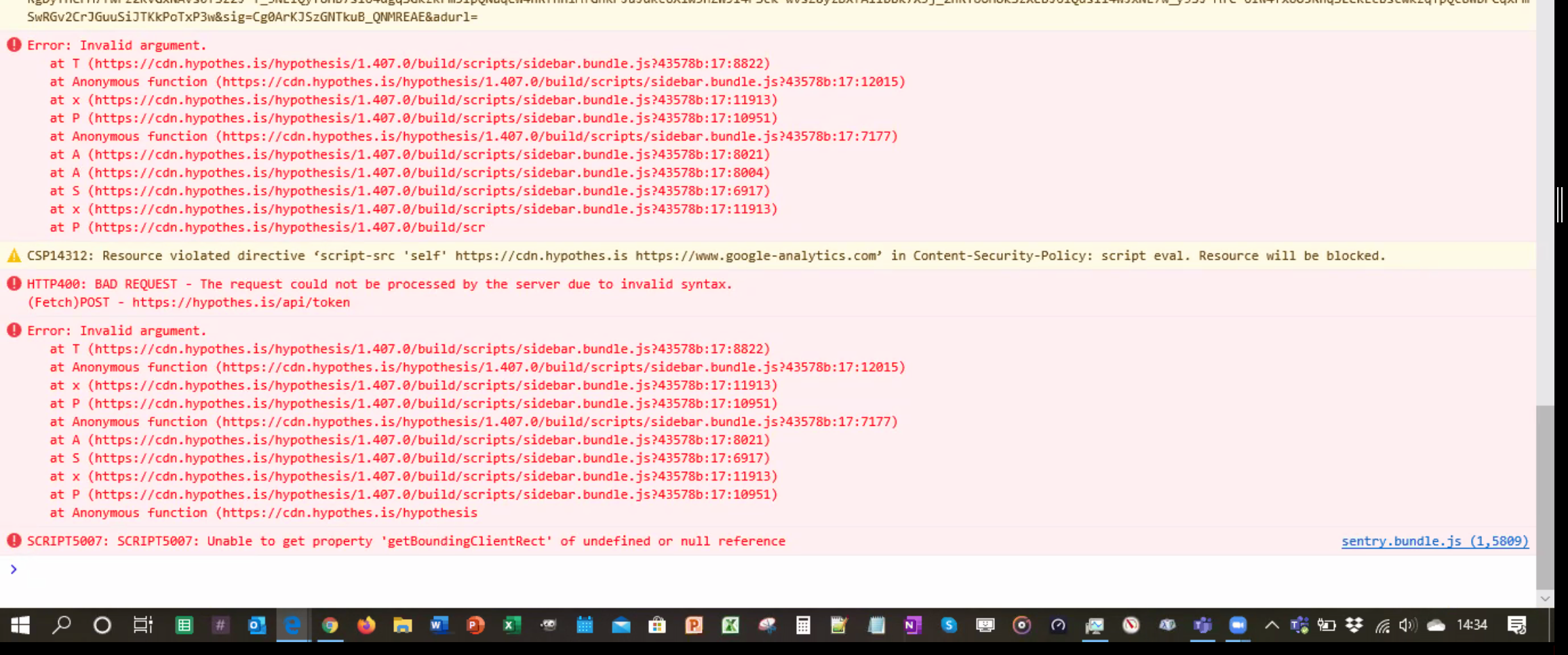This screenshot has width=1568, height=655.
Task: Open the OneDrive cloud tray icon
Action: pyautogui.click(x=1436, y=625)
